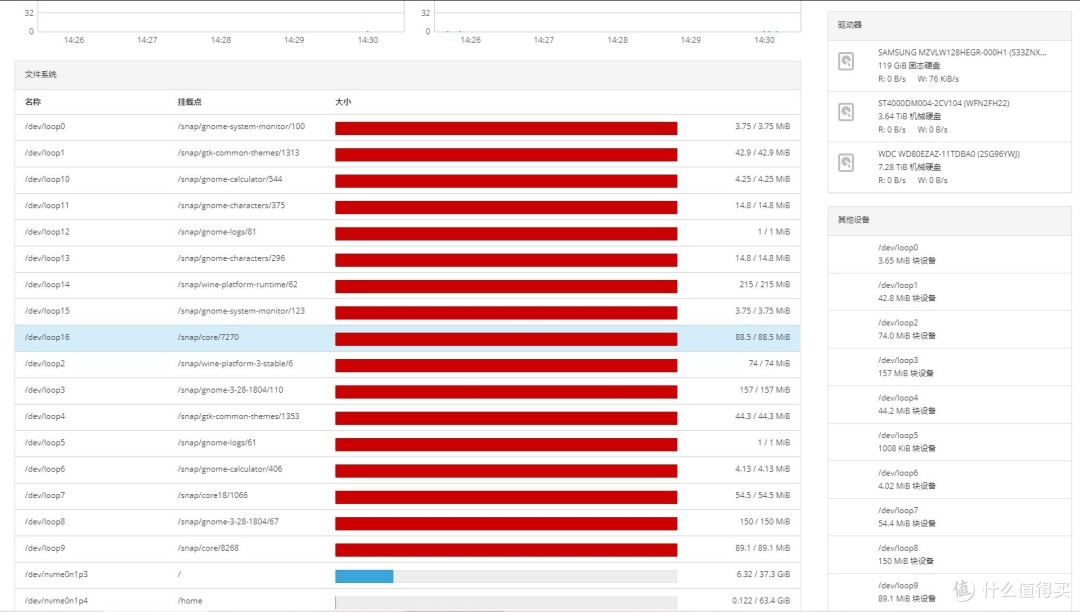Click the red usage bar for /dev/loop14

506,286
